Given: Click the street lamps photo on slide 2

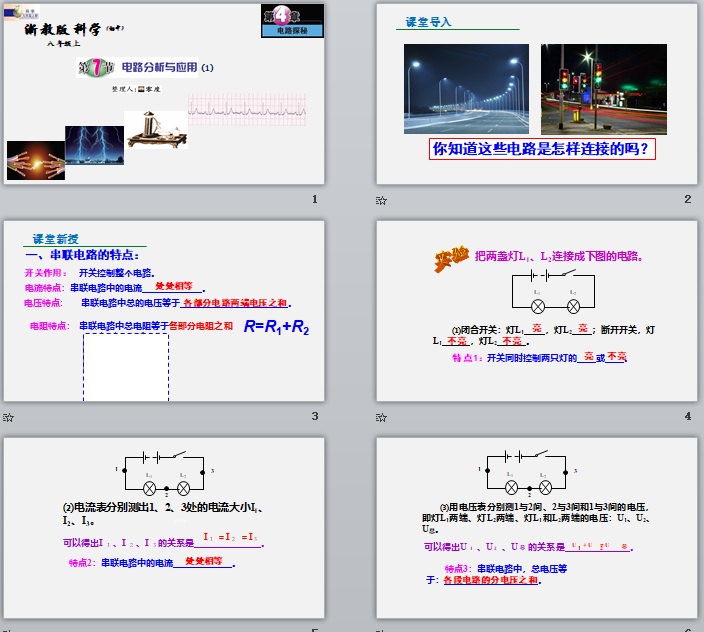Looking at the screenshot, I should (x=467, y=88).
